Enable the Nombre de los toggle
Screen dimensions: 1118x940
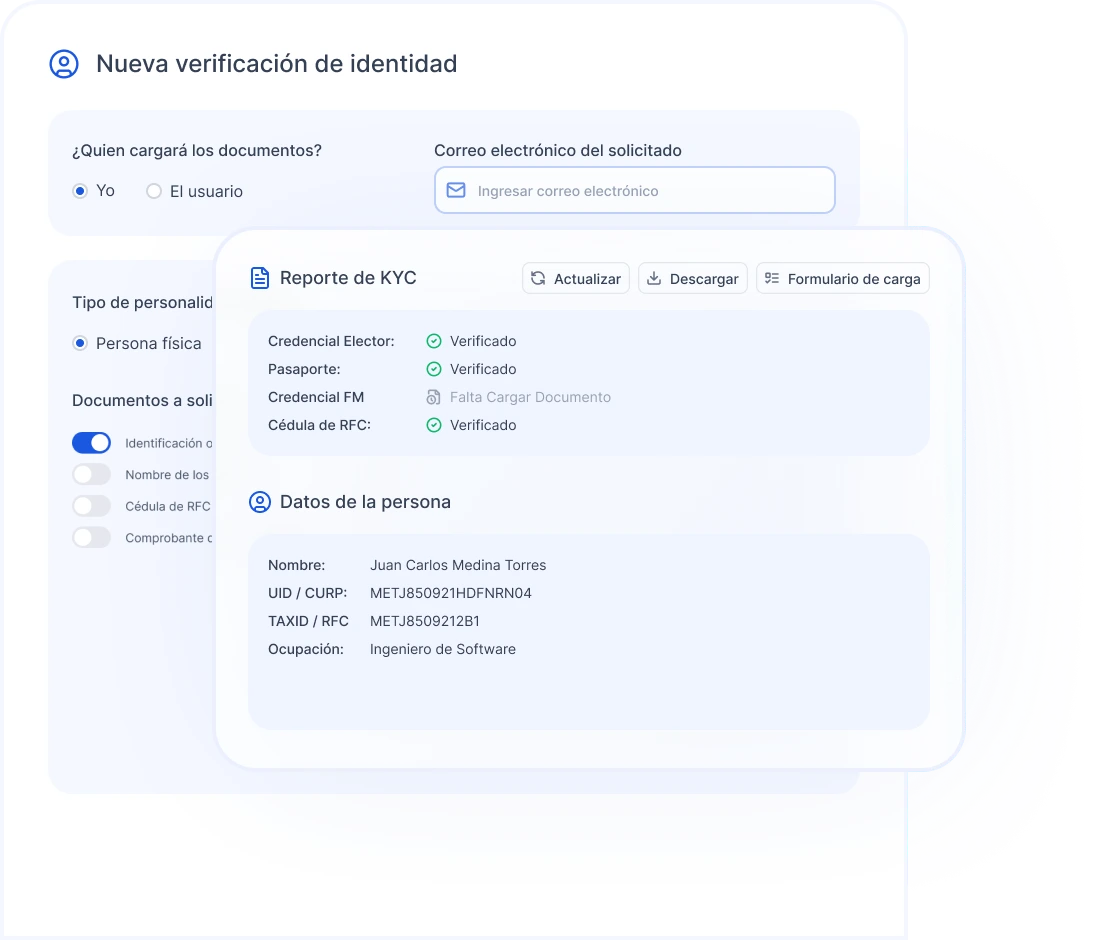click(91, 474)
